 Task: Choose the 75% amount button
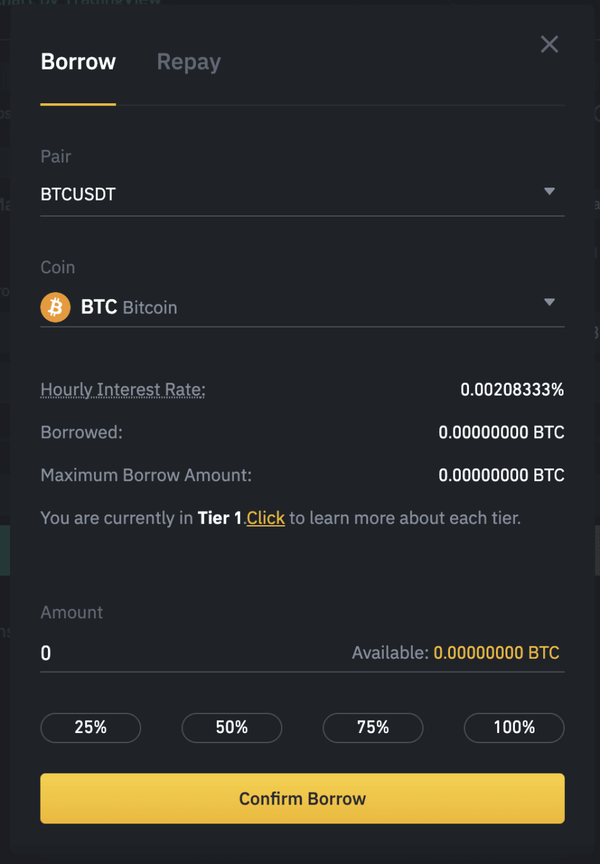pos(373,727)
